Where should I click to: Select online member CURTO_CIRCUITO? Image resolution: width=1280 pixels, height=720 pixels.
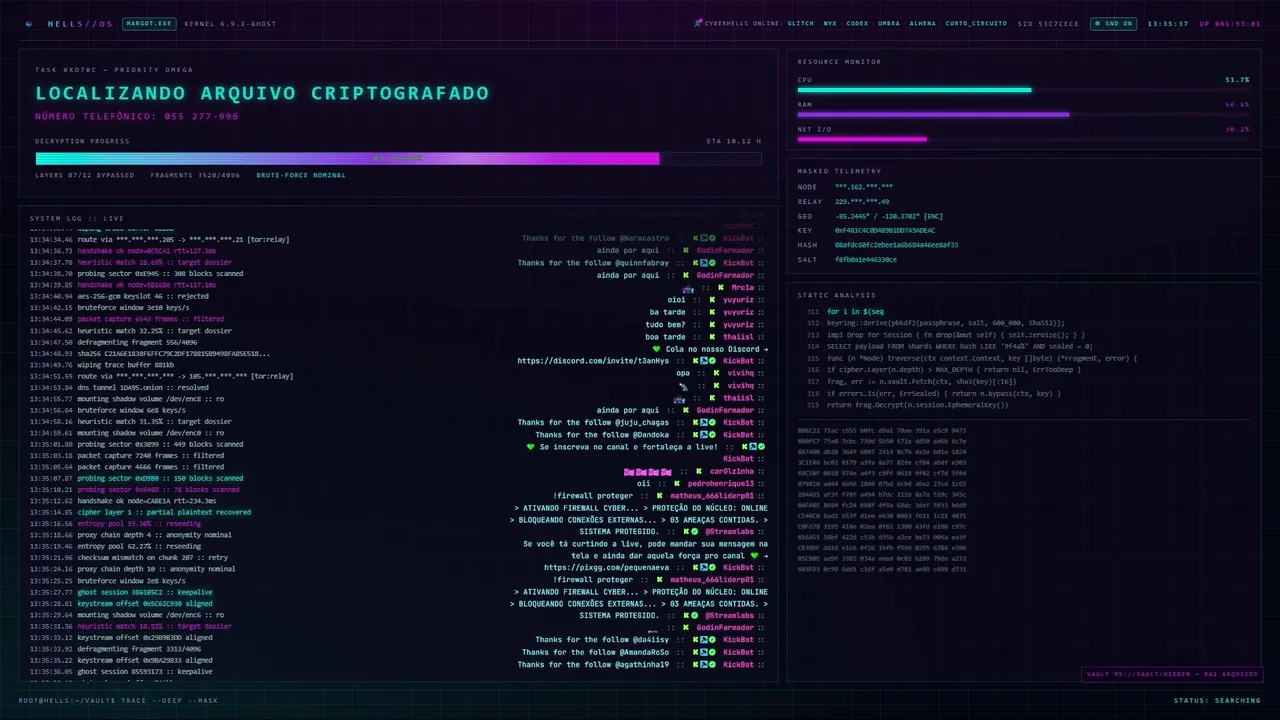pos(976,23)
